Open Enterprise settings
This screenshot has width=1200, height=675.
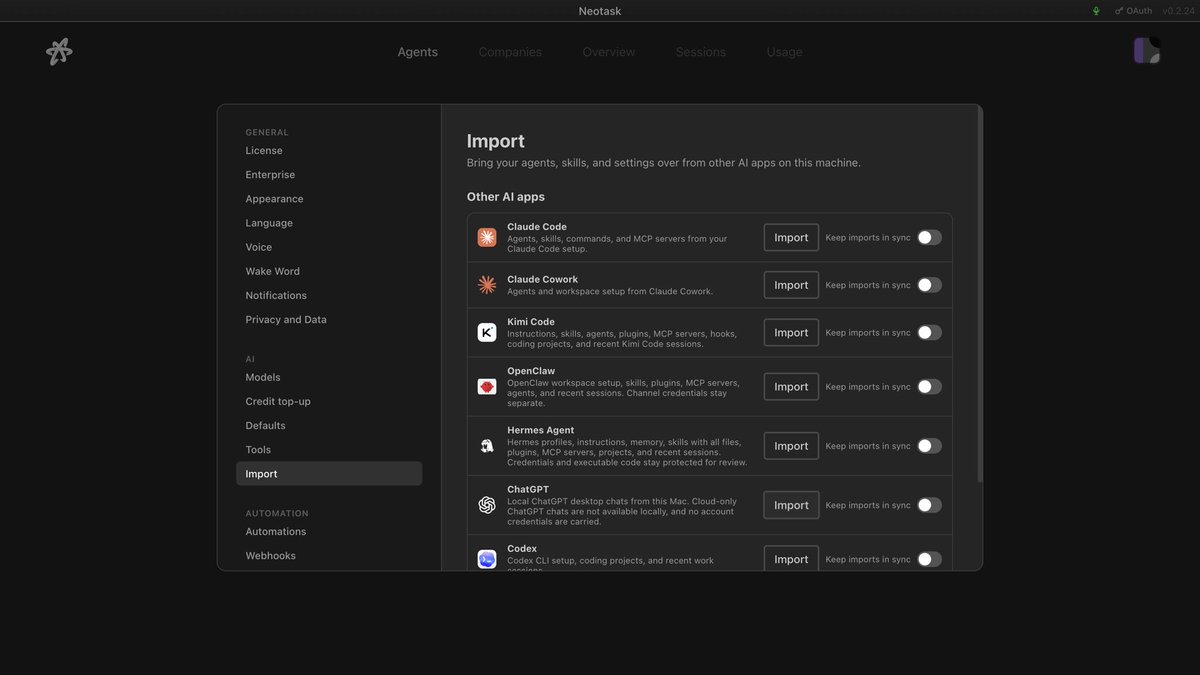tap(329, 175)
